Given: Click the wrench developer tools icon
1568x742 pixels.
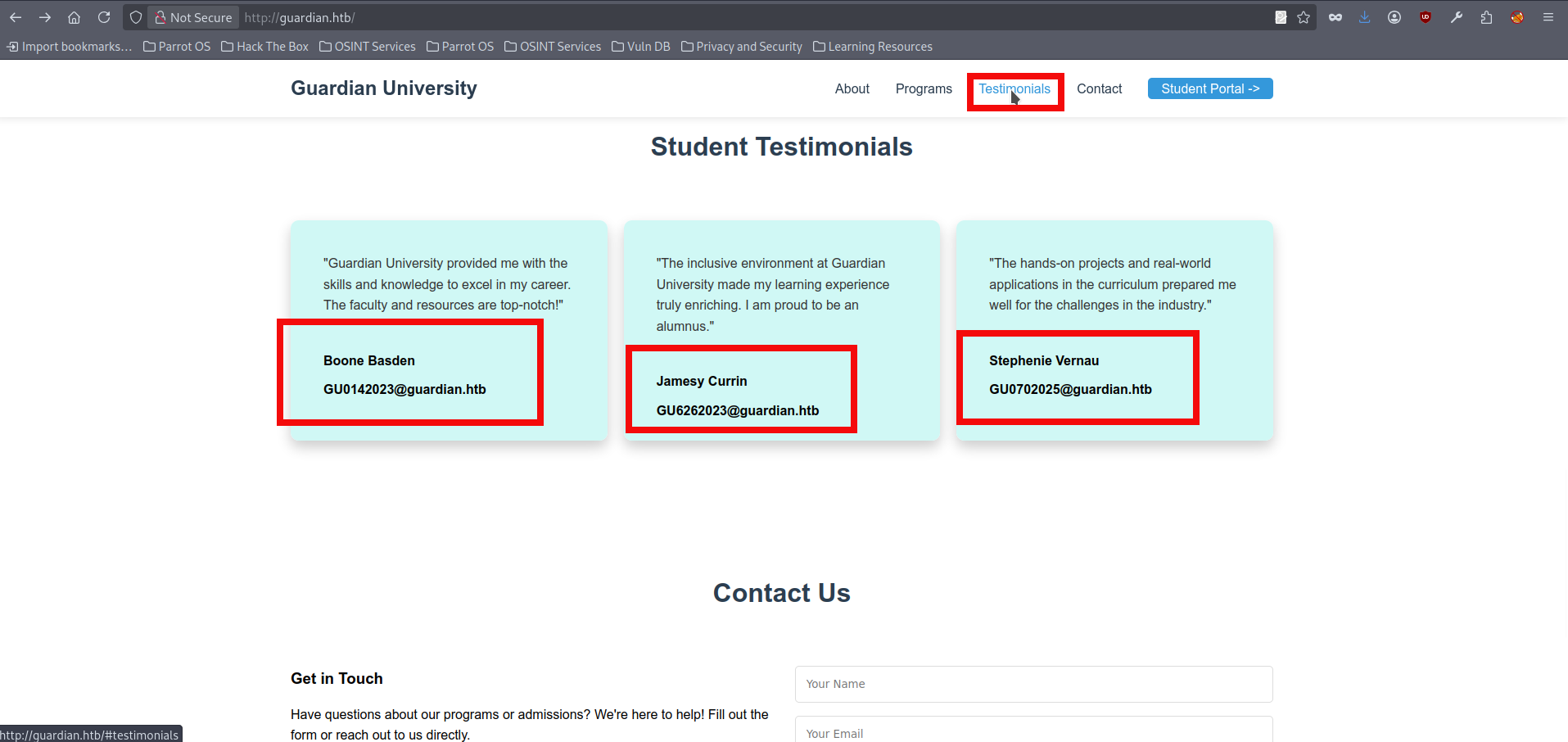Looking at the screenshot, I should [x=1456, y=17].
